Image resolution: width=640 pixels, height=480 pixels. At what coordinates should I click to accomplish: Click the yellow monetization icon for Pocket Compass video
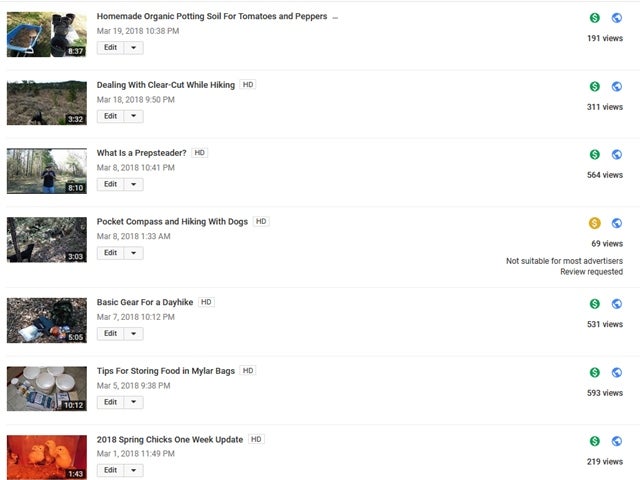pyautogui.click(x=595, y=223)
